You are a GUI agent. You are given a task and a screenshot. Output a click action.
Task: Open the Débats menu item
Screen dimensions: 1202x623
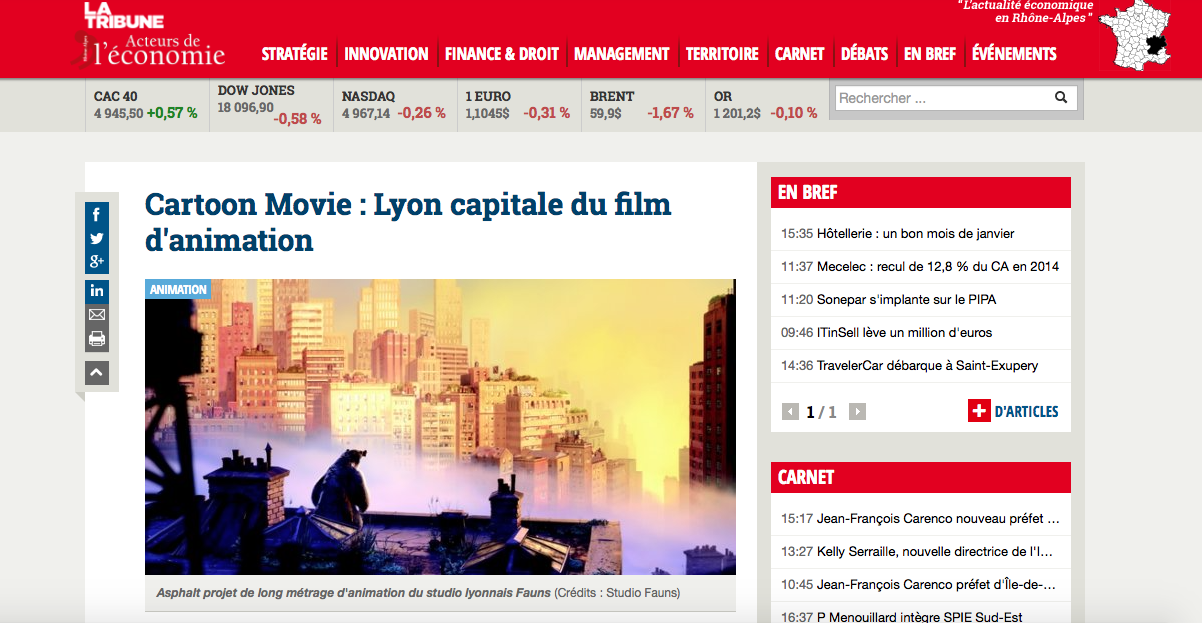(x=864, y=54)
